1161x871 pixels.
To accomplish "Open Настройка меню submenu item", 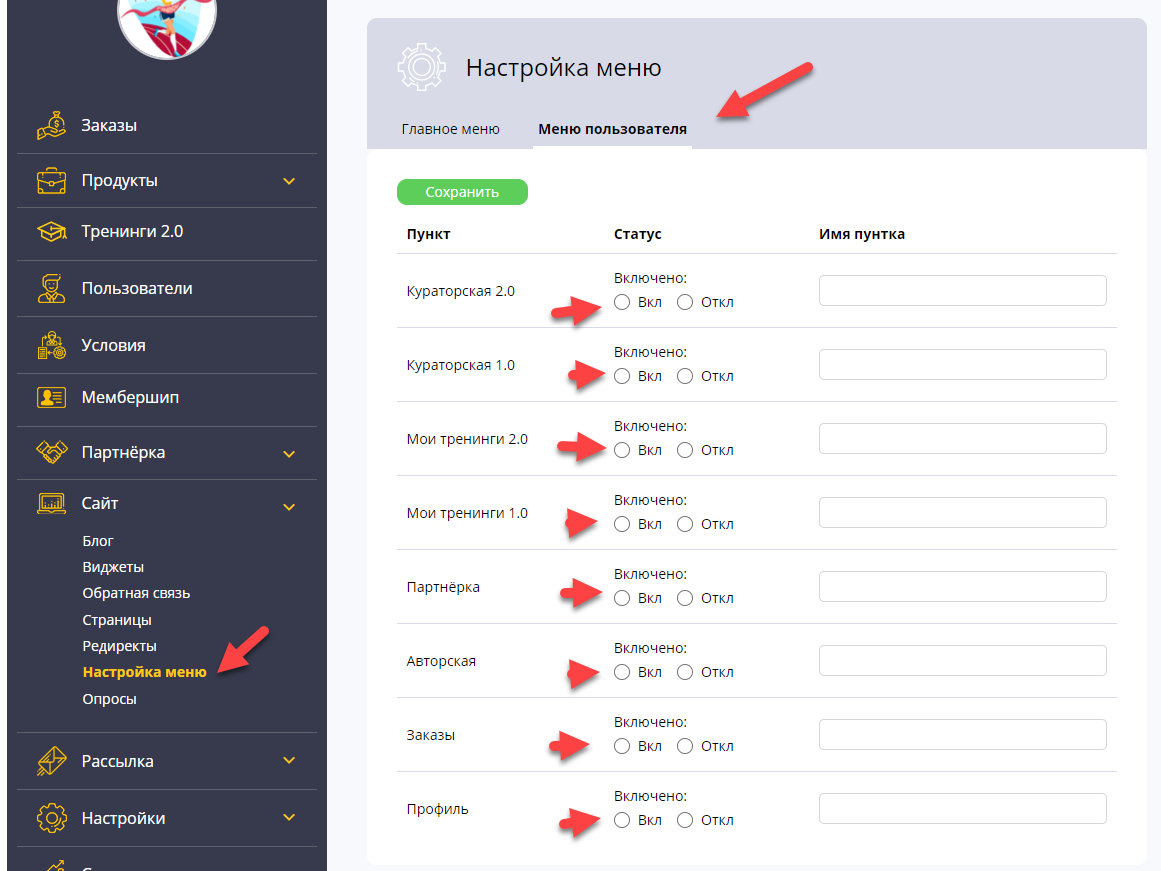I will (x=144, y=672).
